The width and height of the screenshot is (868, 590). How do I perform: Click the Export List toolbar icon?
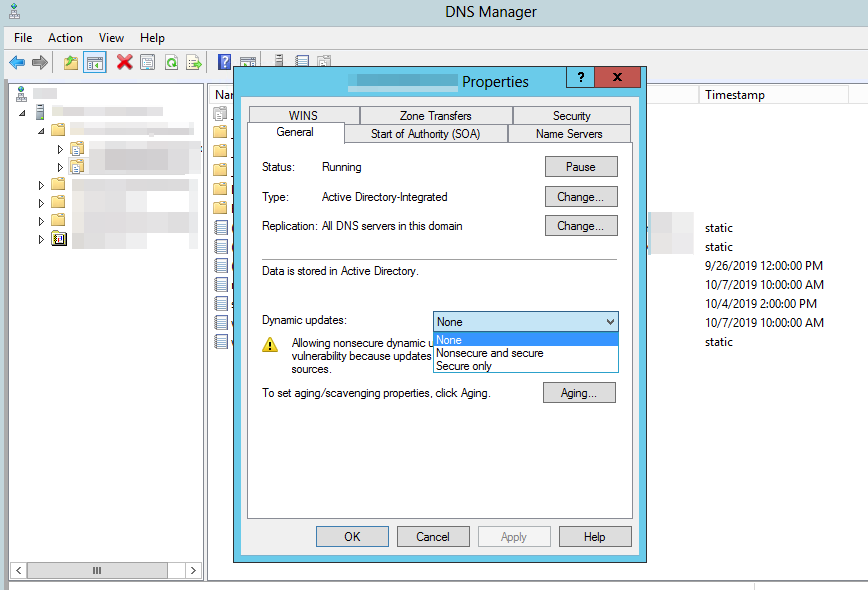click(194, 63)
